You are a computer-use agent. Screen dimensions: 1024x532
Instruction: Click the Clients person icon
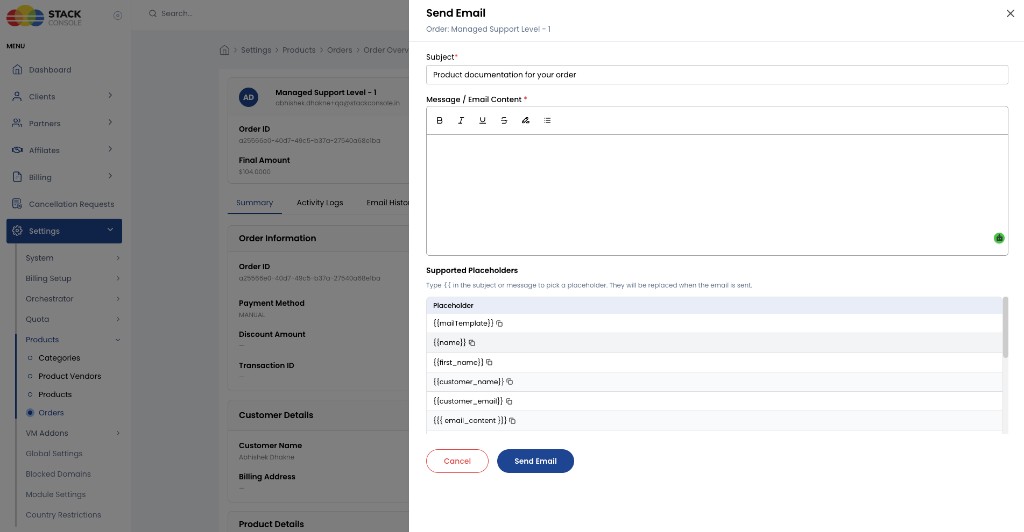18,96
